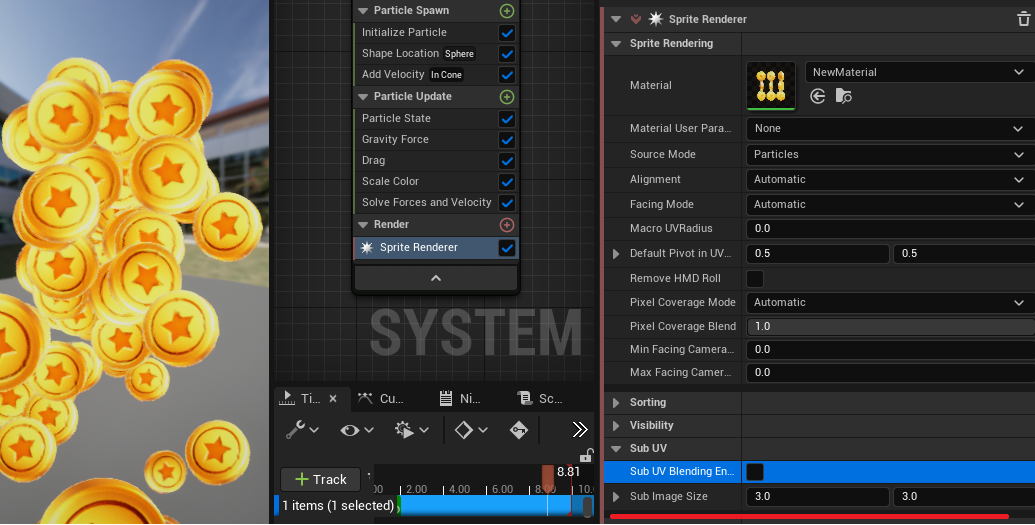The image size is (1035, 525).
Task: Delete the Sprite Renderer with trash icon
Action: coord(1024,20)
